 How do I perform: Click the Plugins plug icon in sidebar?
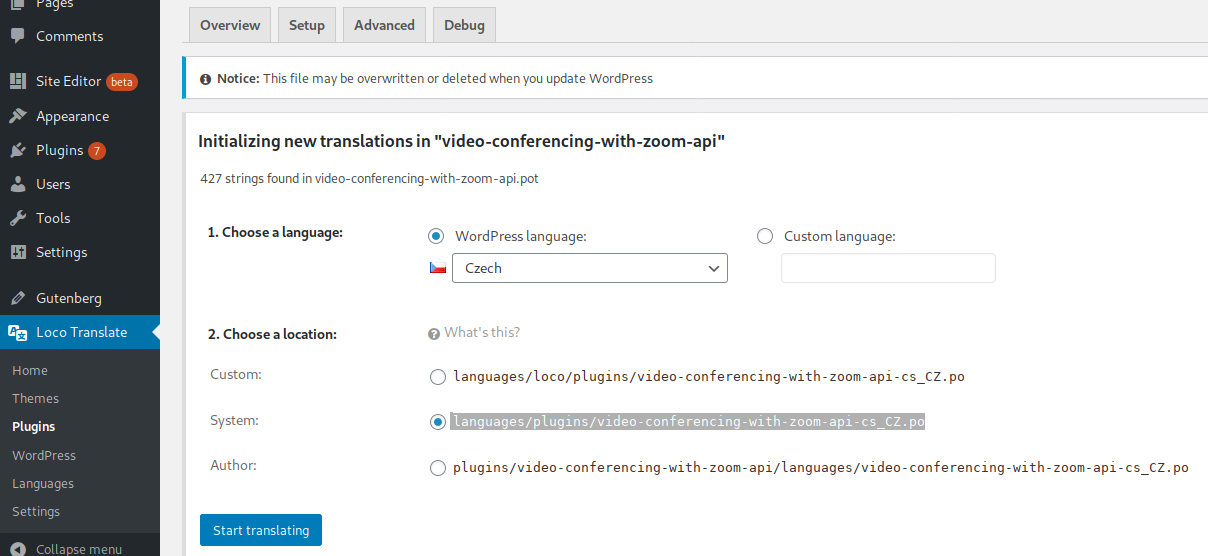pos(18,150)
